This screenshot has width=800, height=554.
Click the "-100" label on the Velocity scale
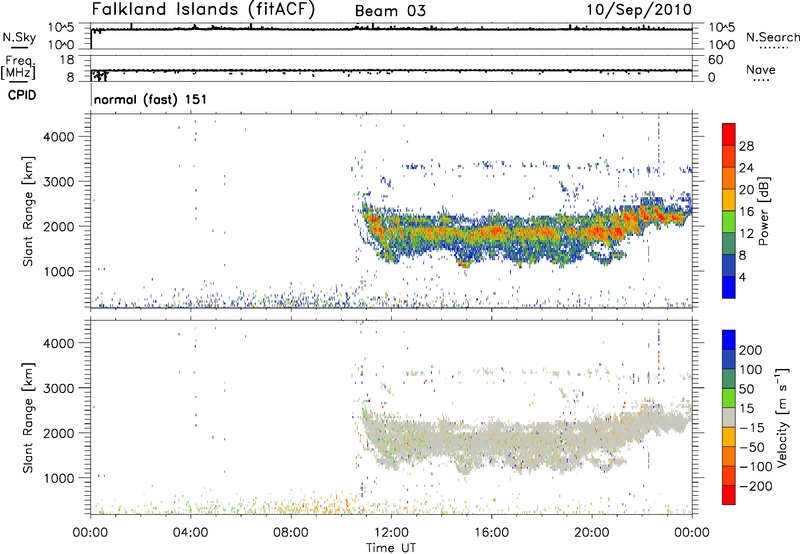tap(756, 467)
